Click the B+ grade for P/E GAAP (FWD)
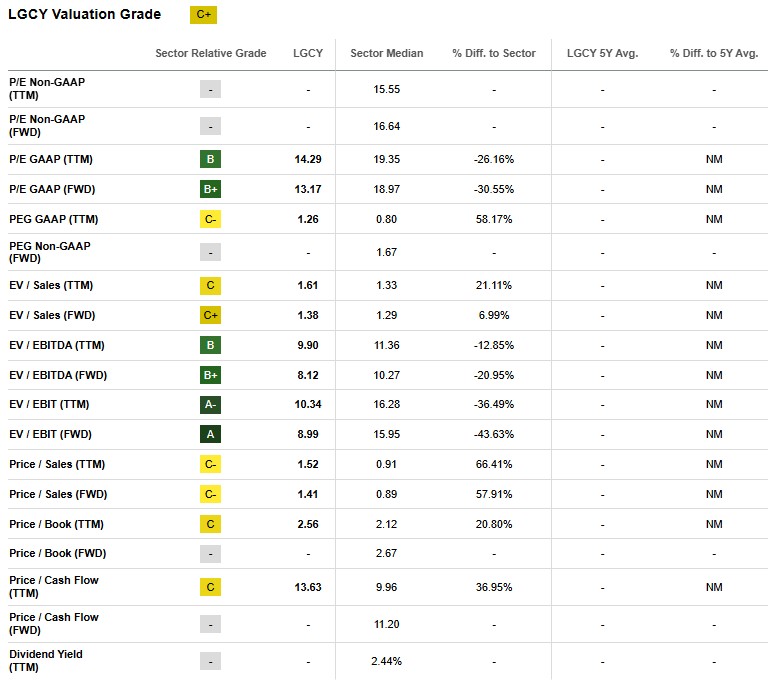The width and height of the screenshot is (772, 680). click(210, 189)
